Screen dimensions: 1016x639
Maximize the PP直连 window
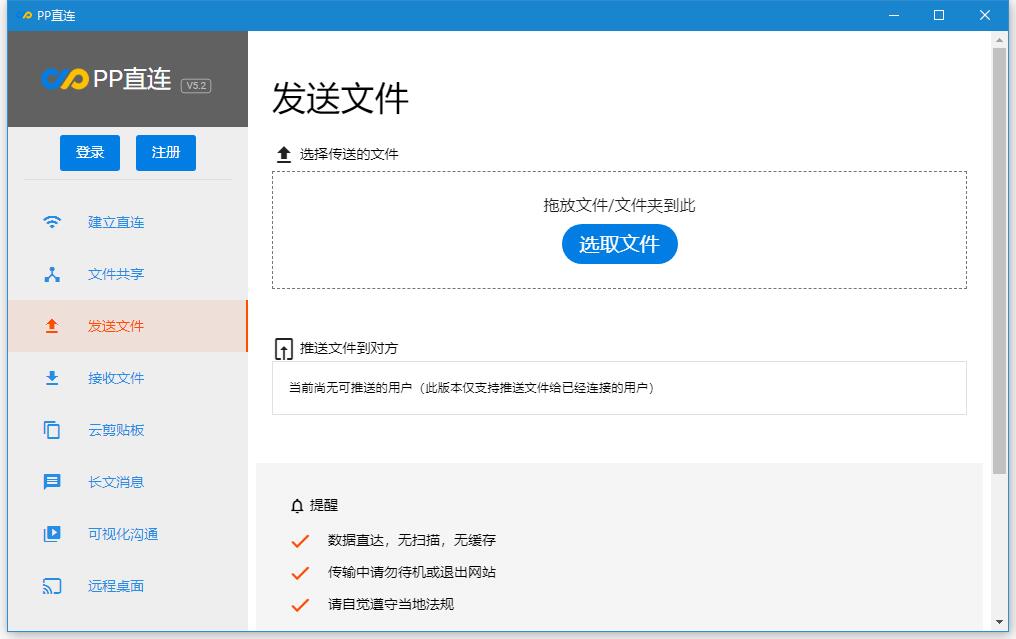coord(939,15)
